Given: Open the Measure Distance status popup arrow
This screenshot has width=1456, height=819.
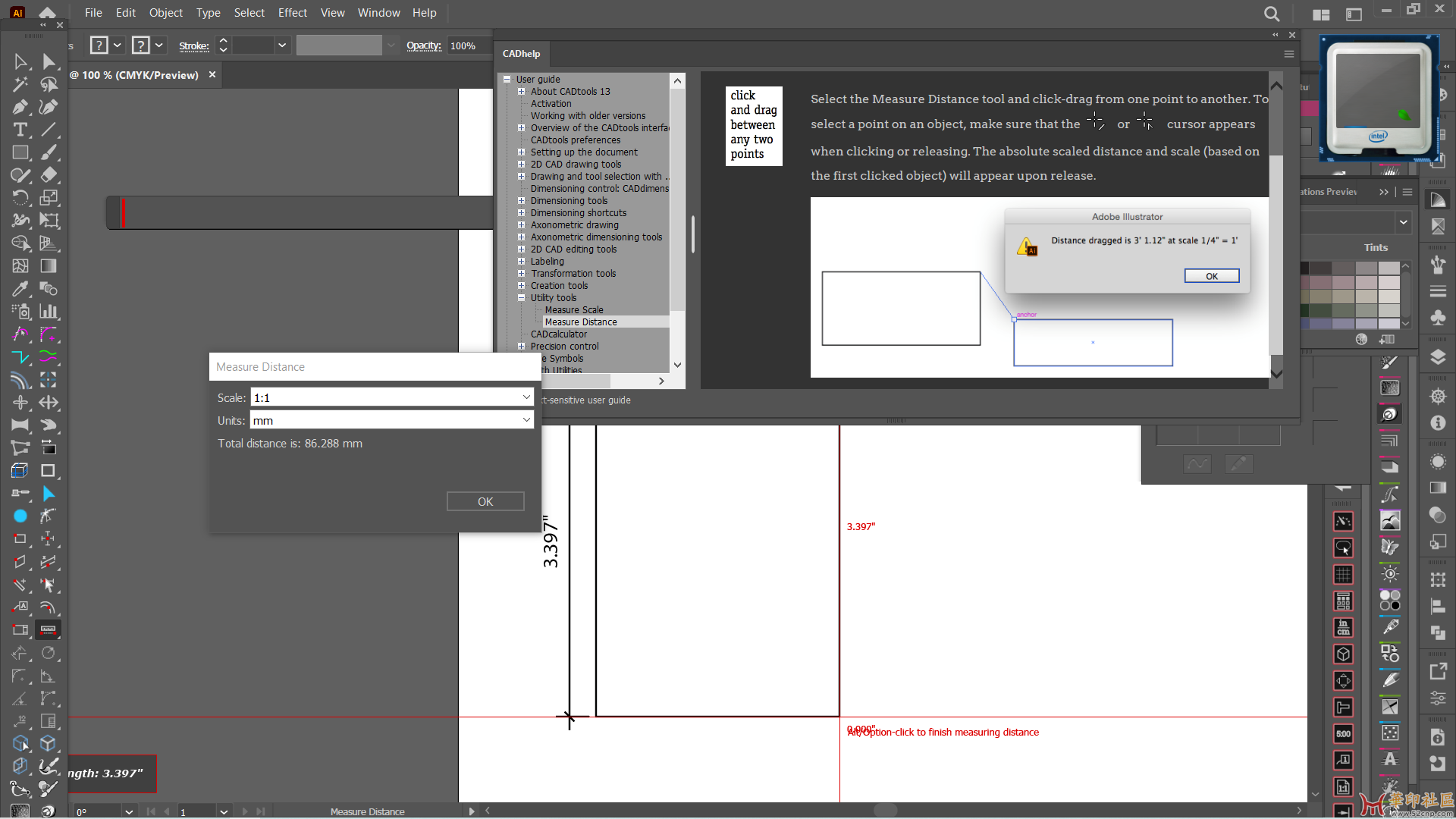Looking at the screenshot, I should pyautogui.click(x=472, y=811).
